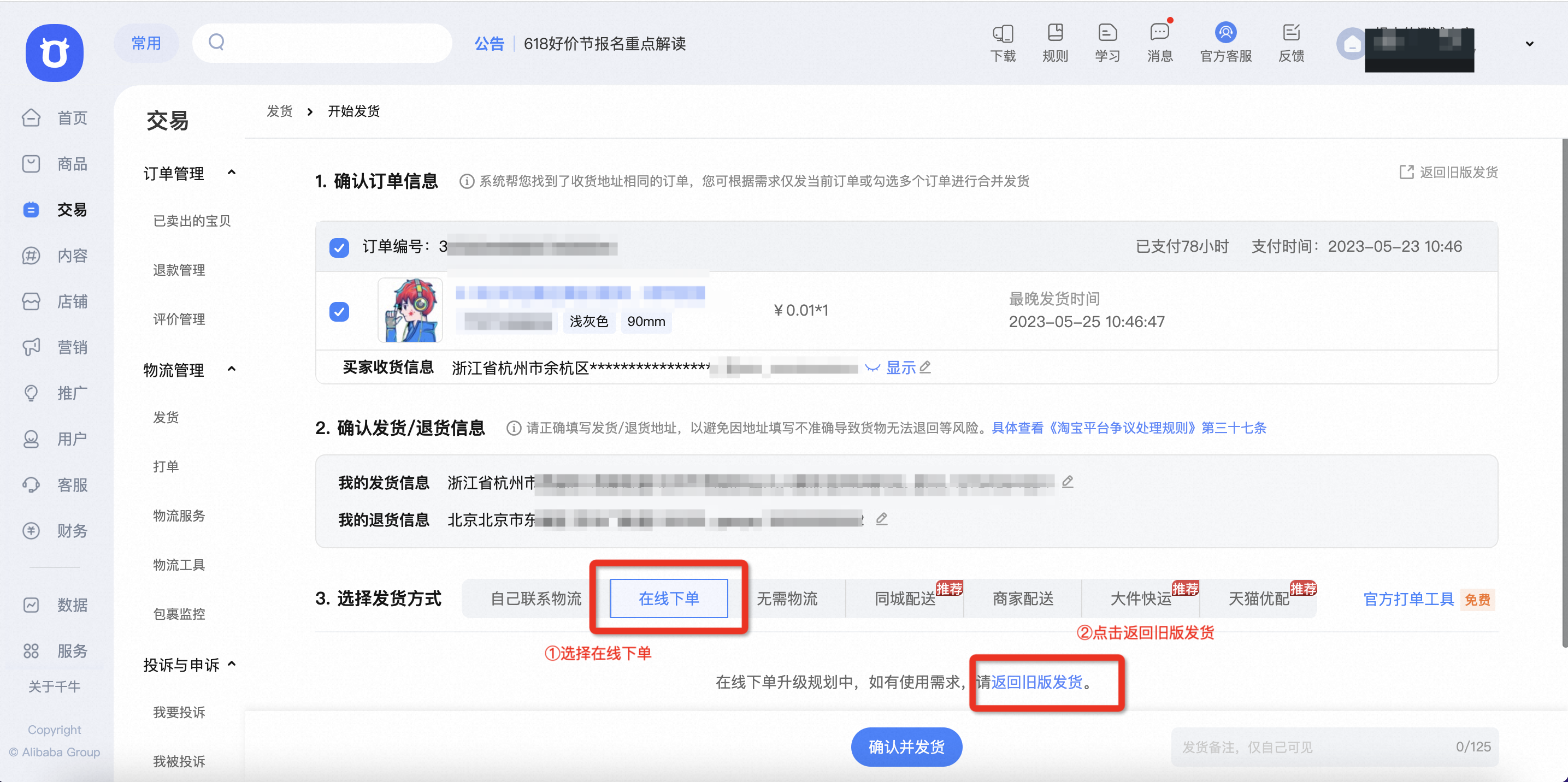Toggle the 订单编号 order checkbox
Screen dimensions: 1568x782
(x=339, y=247)
